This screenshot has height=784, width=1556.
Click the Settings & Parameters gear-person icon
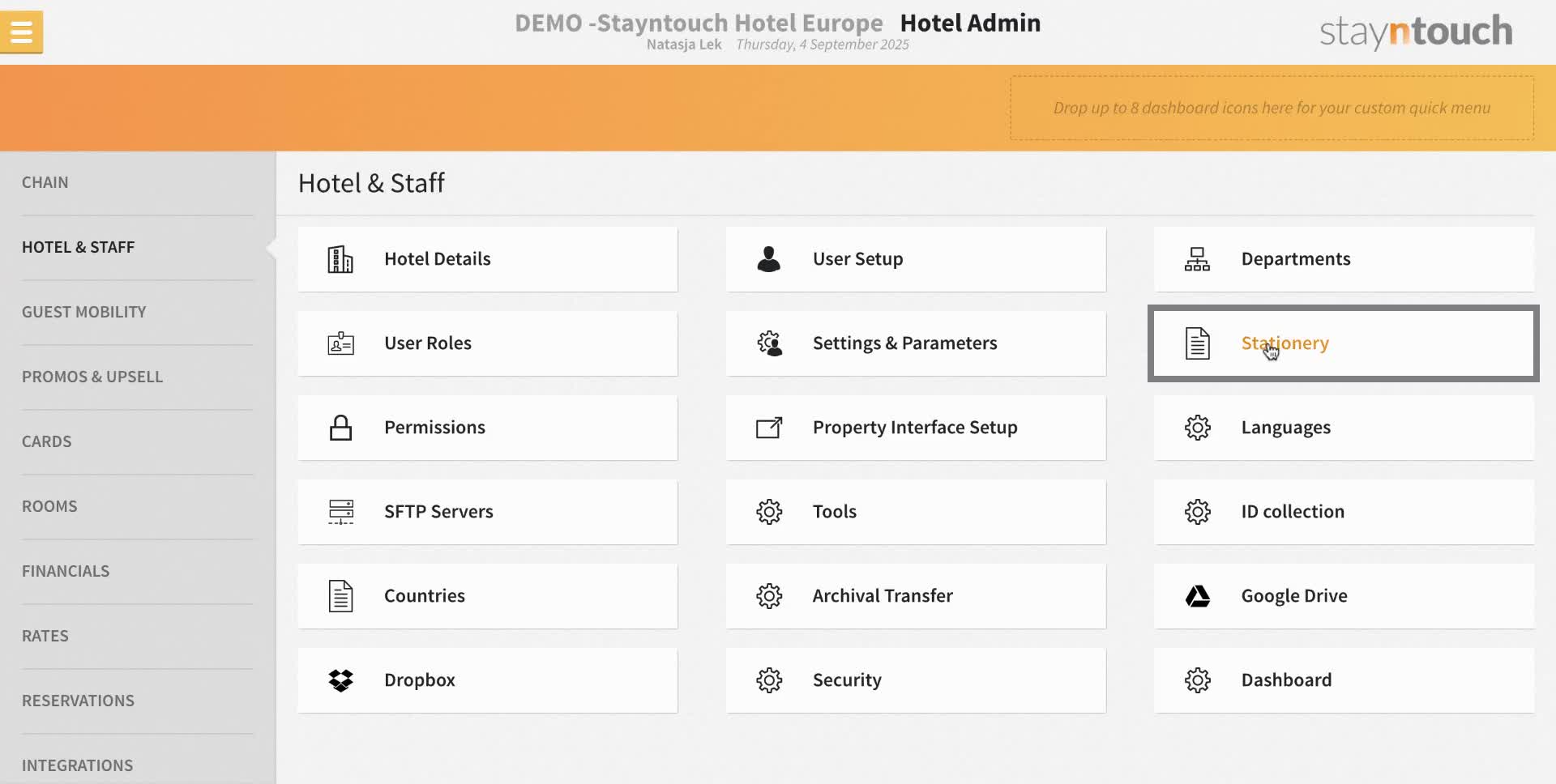click(x=769, y=343)
